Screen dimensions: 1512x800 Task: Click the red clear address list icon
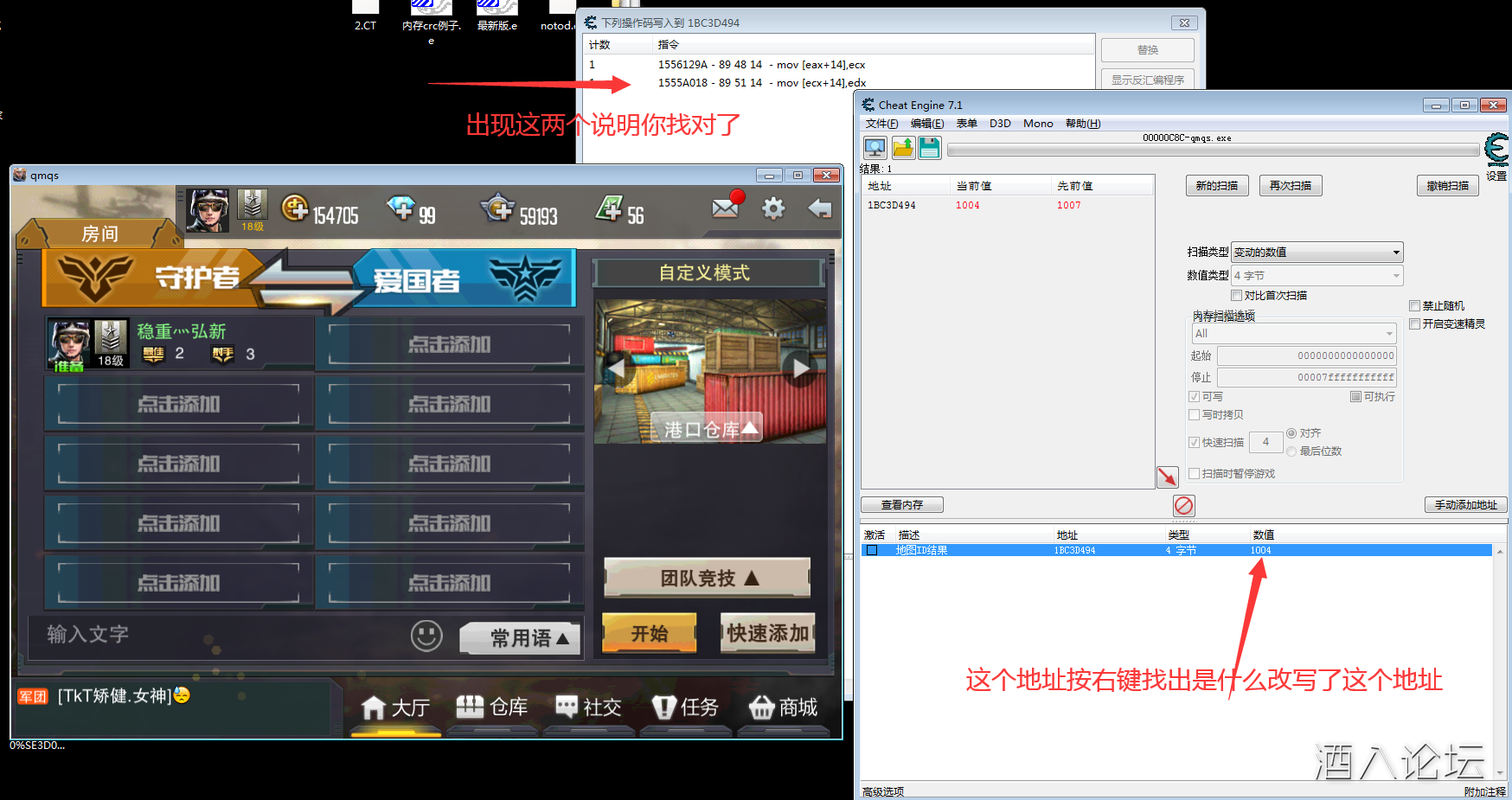(x=1183, y=505)
